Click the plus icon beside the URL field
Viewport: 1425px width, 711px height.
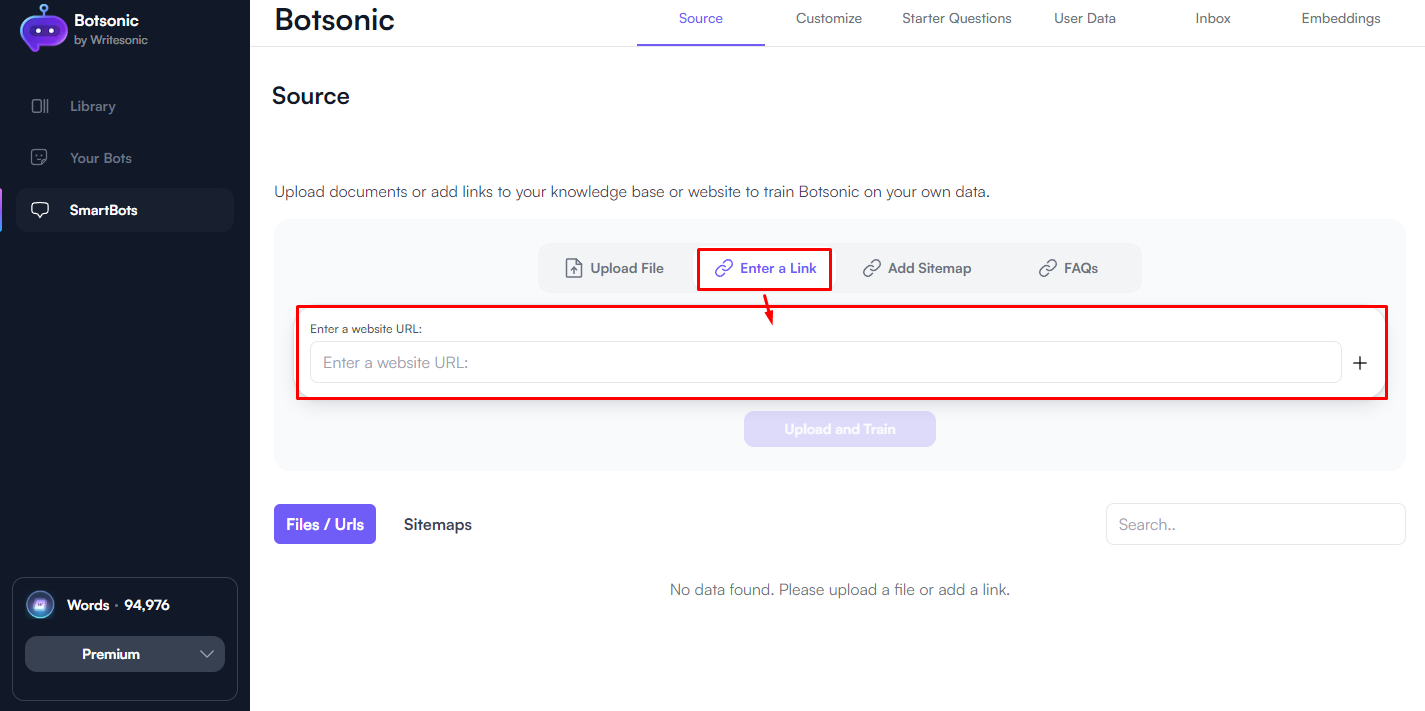1360,363
